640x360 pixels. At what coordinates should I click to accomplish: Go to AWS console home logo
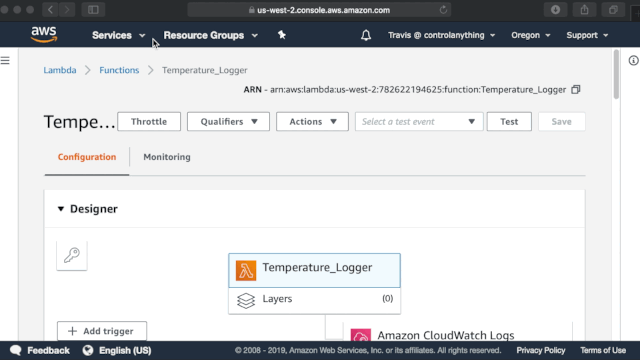tap(44, 35)
